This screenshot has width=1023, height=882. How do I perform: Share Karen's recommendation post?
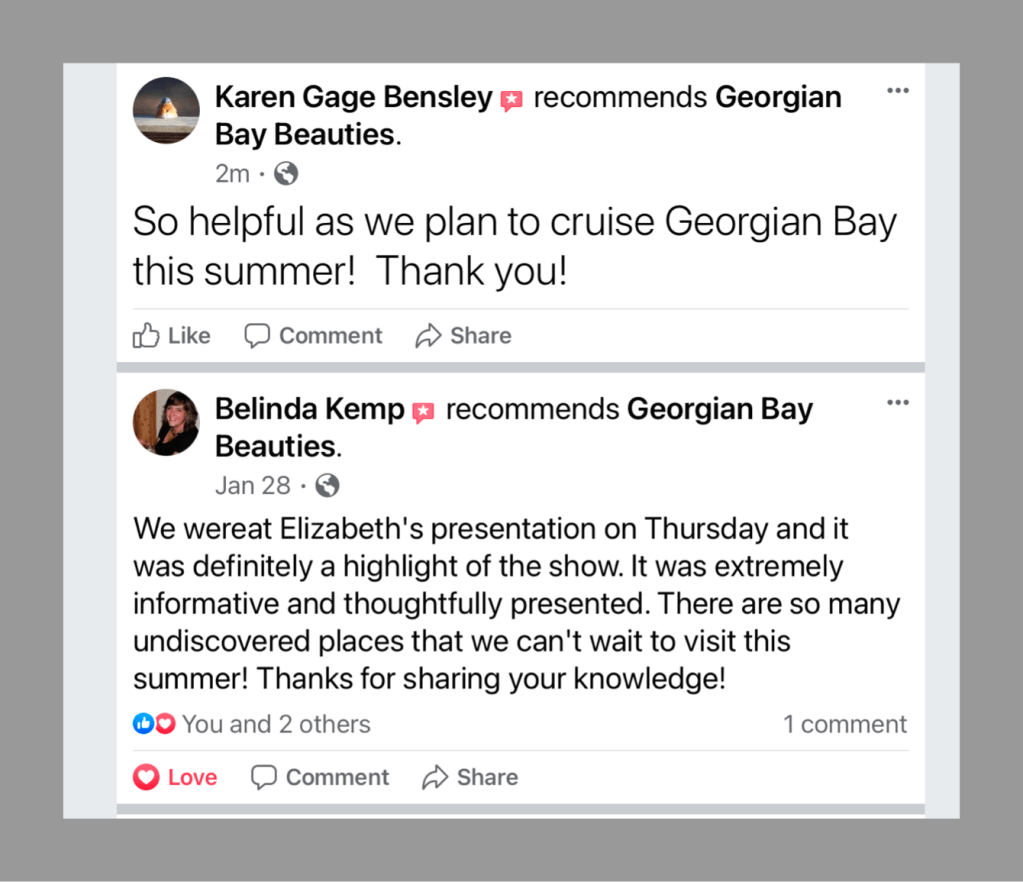coord(464,336)
